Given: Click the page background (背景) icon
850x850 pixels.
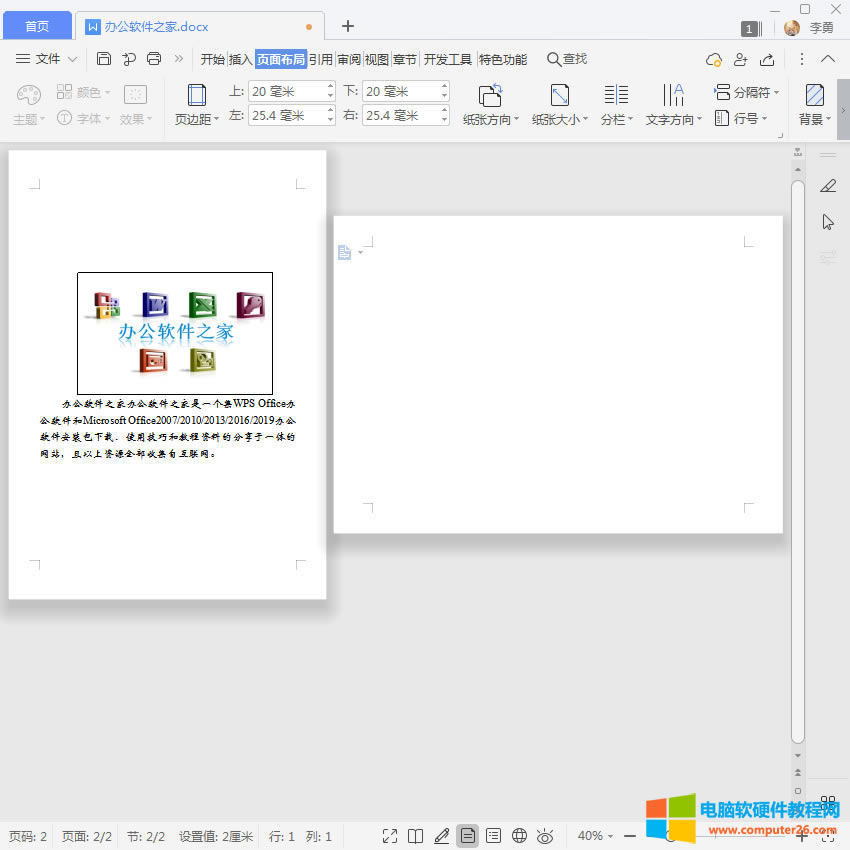Looking at the screenshot, I should (815, 96).
